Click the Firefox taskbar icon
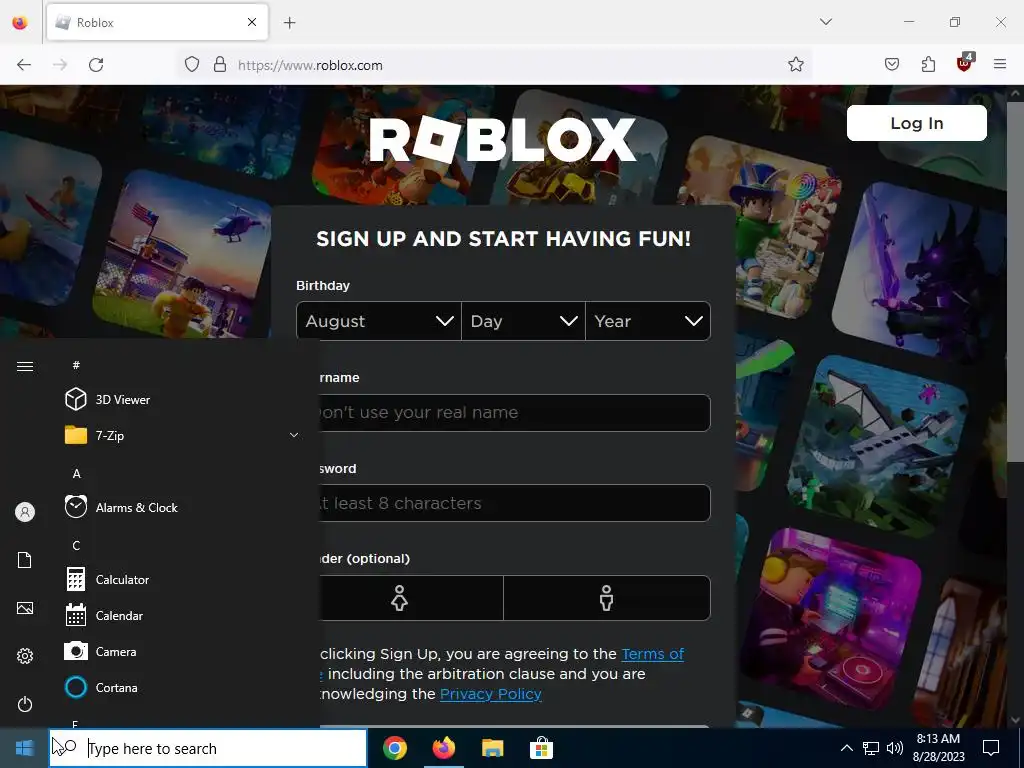The width and height of the screenshot is (1024, 768). 444,748
